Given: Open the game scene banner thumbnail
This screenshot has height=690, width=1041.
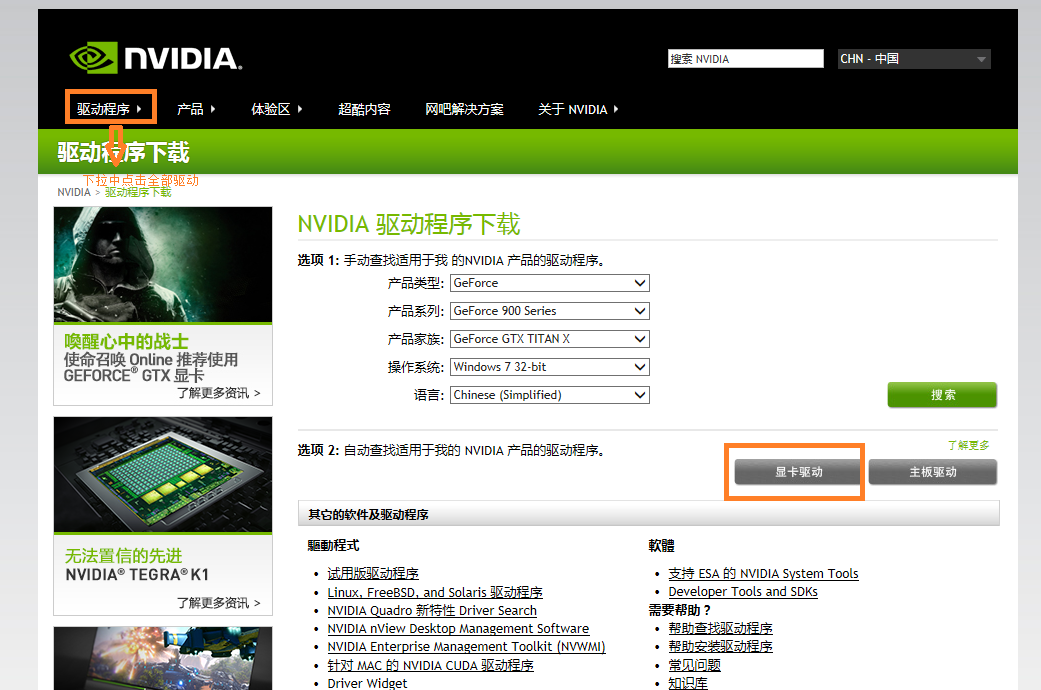Looking at the screenshot, I should click(163, 658).
